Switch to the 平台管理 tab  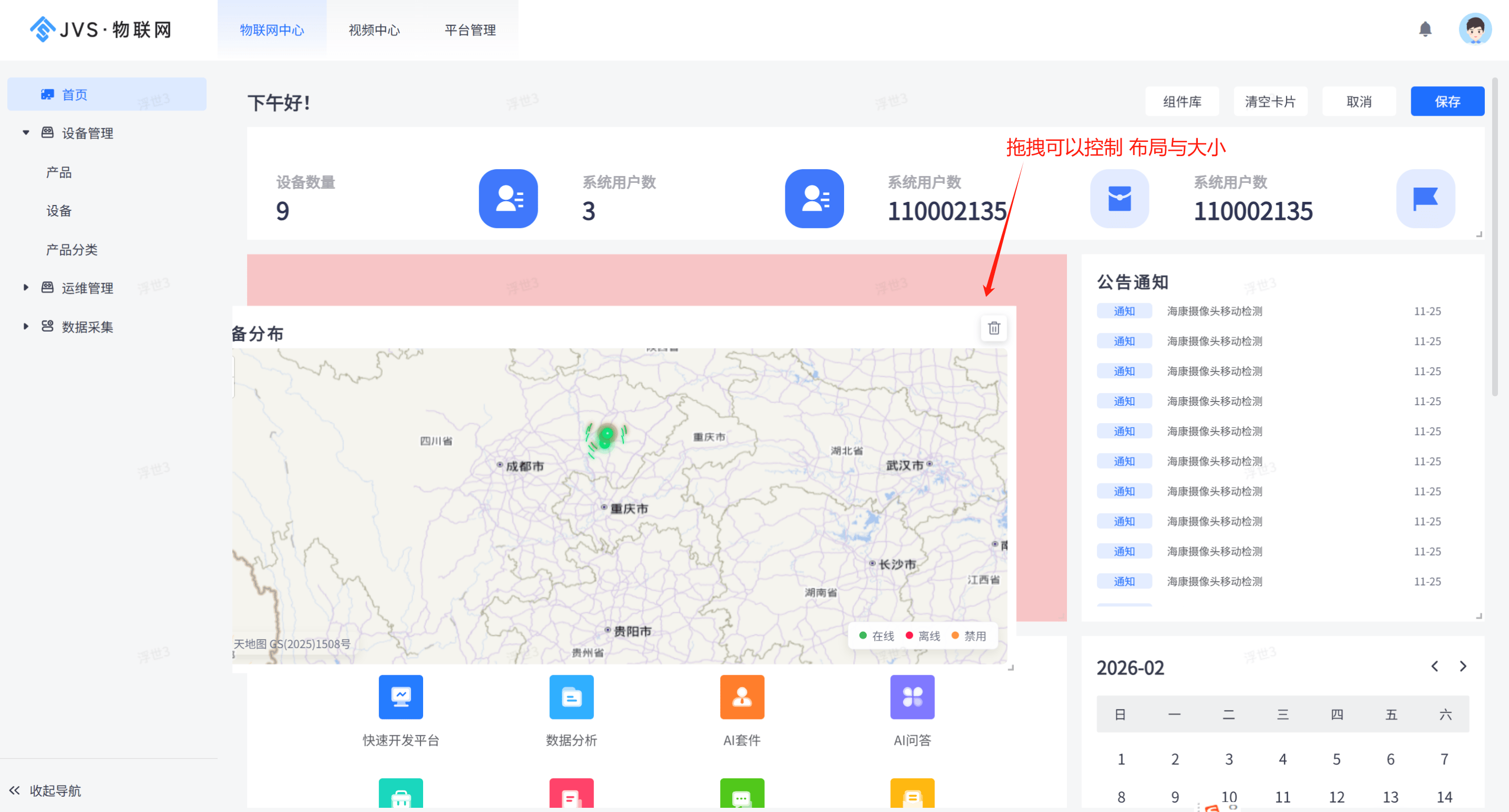coord(470,30)
